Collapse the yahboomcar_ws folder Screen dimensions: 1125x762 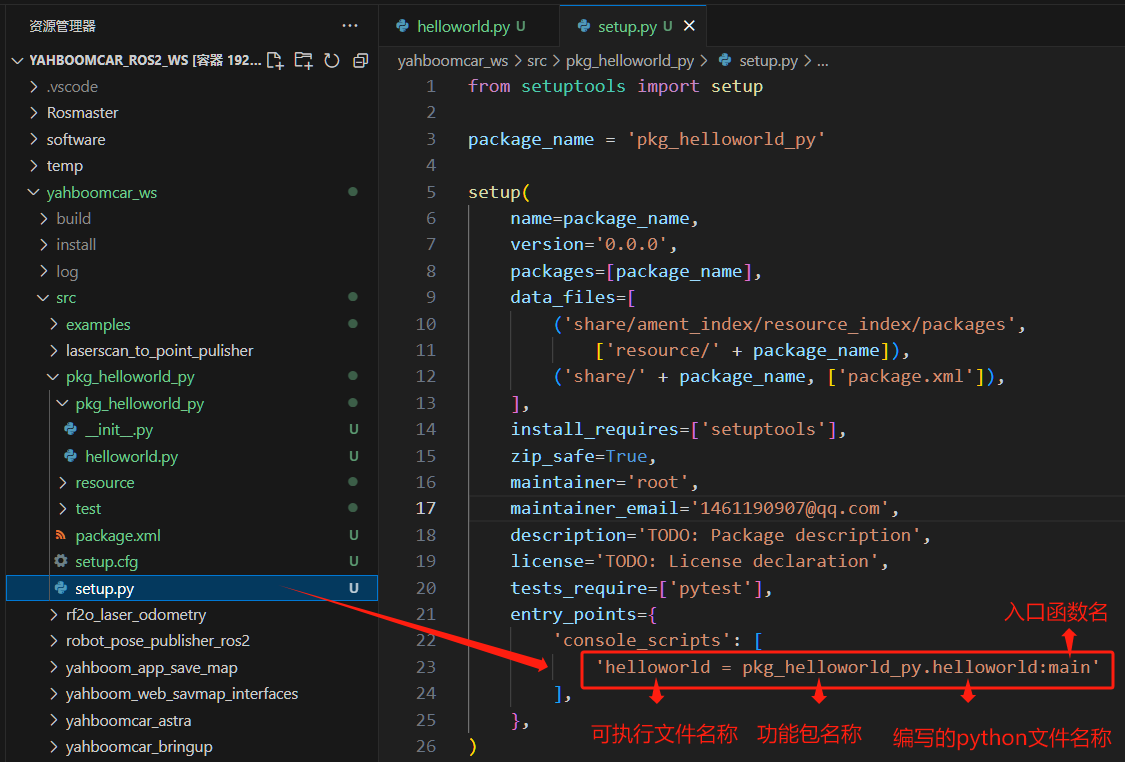point(101,192)
